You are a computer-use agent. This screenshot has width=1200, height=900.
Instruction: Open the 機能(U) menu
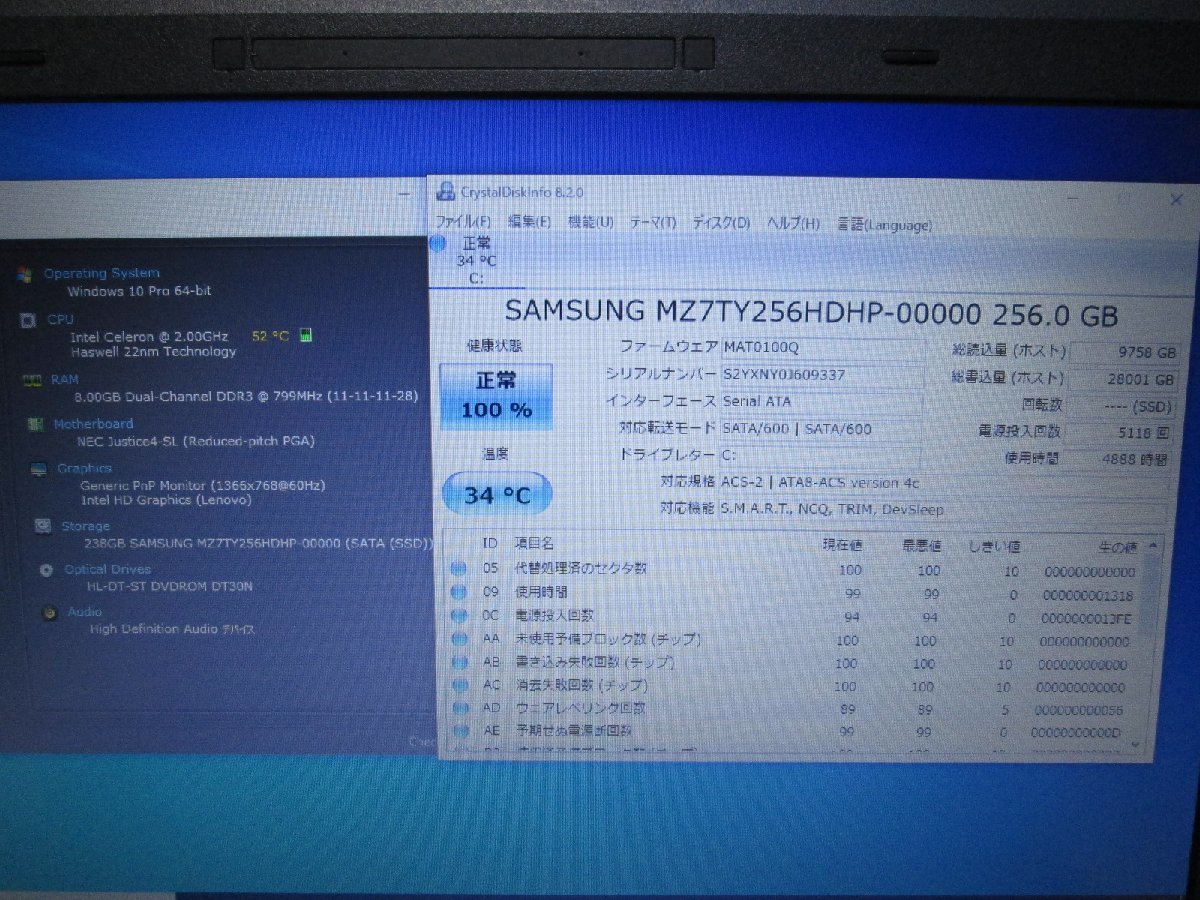[590, 223]
